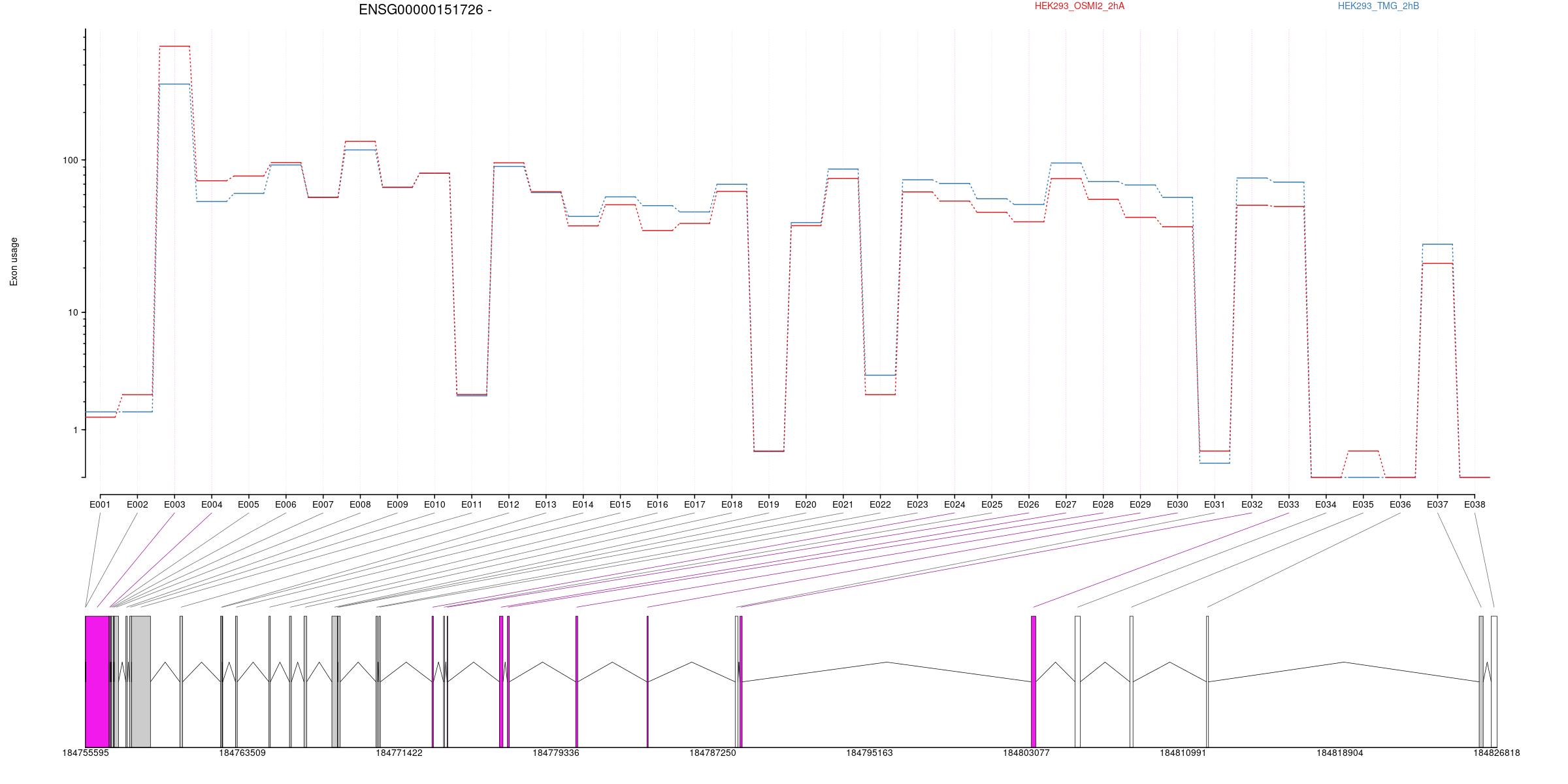Click exon label E008

click(x=360, y=504)
